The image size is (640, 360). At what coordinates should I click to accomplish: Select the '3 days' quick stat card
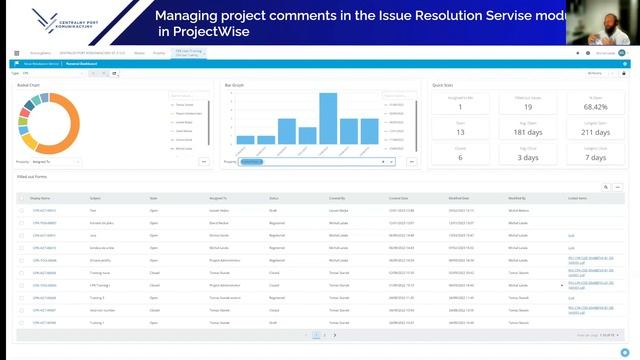[528, 154]
